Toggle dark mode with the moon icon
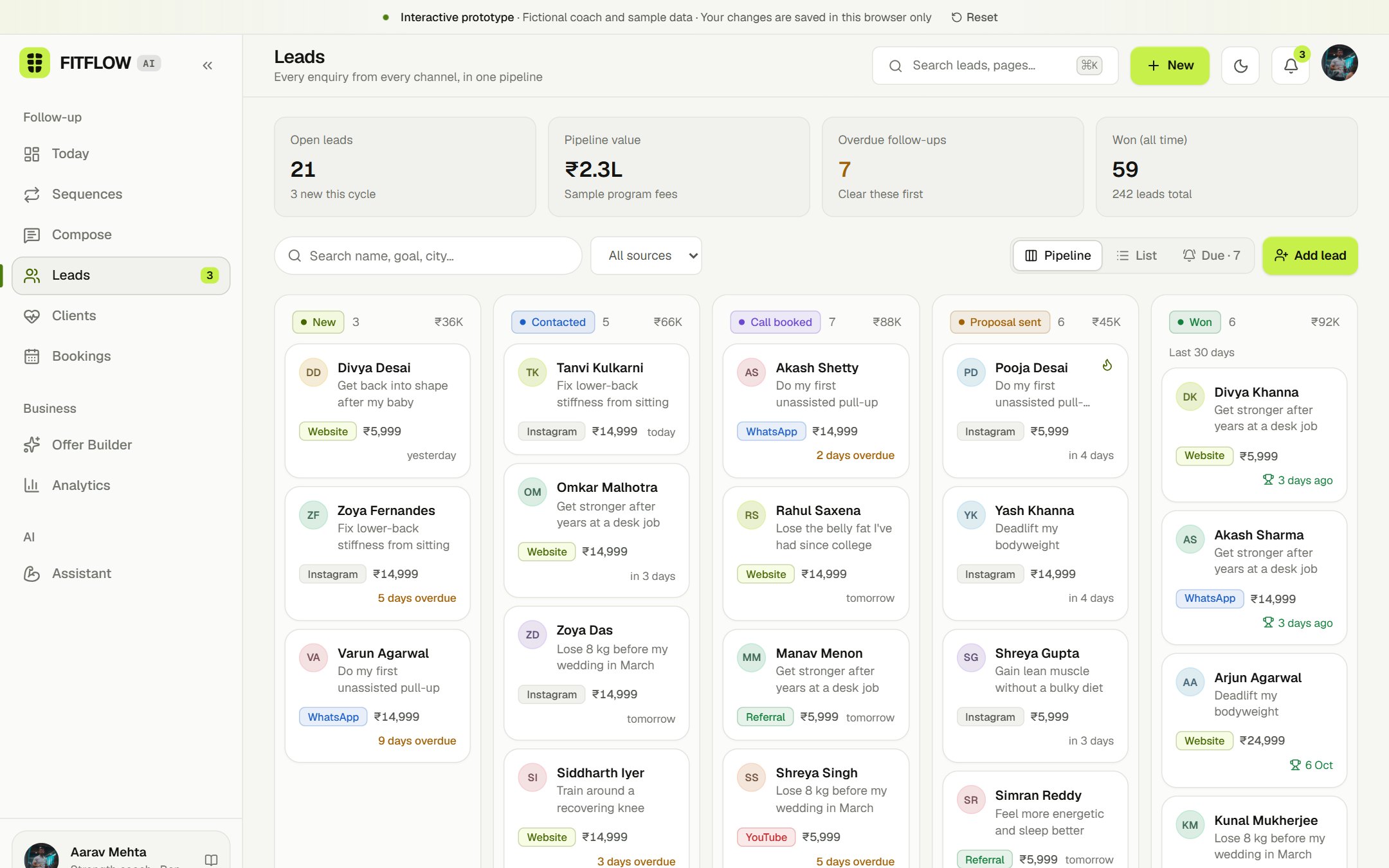 1240,66
